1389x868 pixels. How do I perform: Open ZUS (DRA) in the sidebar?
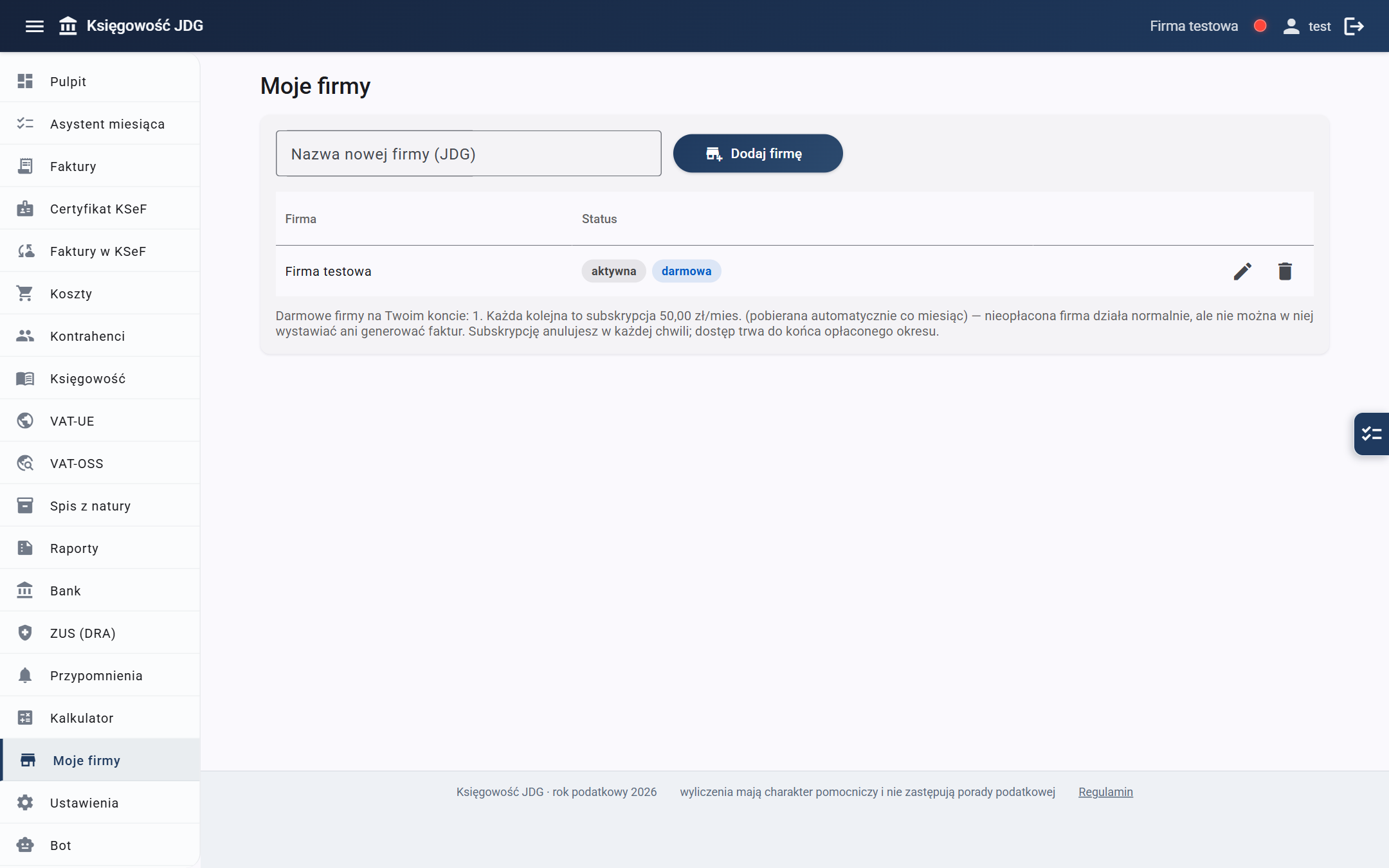tap(100, 633)
